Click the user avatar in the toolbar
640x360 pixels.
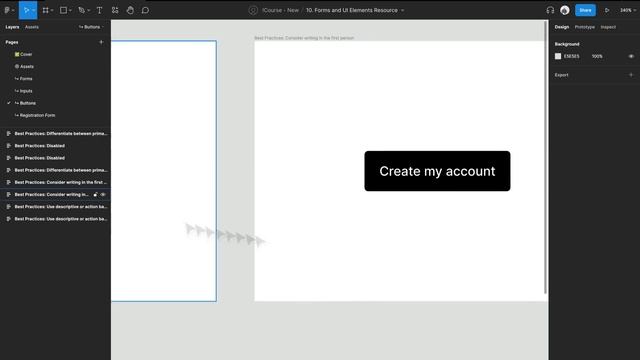565,10
